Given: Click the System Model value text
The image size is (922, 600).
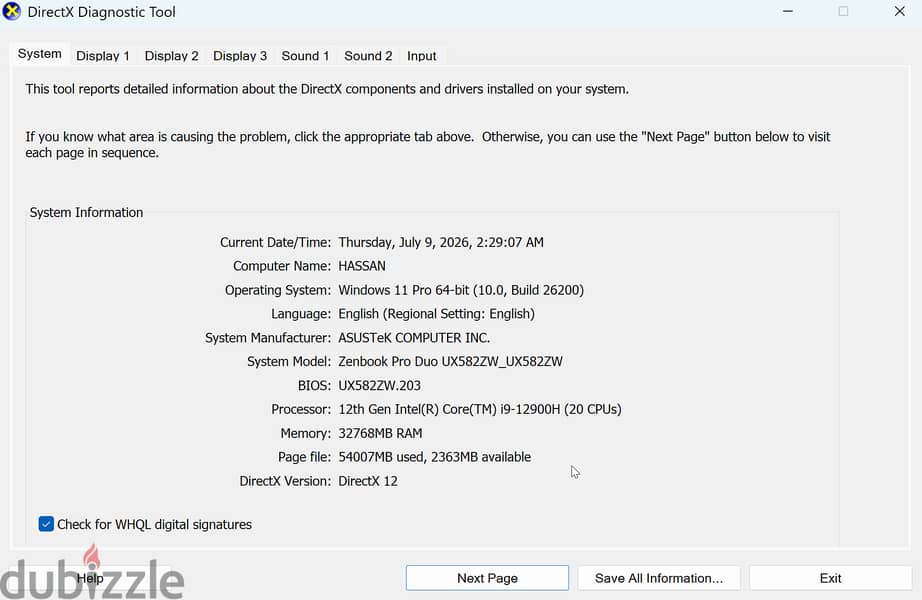Looking at the screenshot, I should (450, 361).
